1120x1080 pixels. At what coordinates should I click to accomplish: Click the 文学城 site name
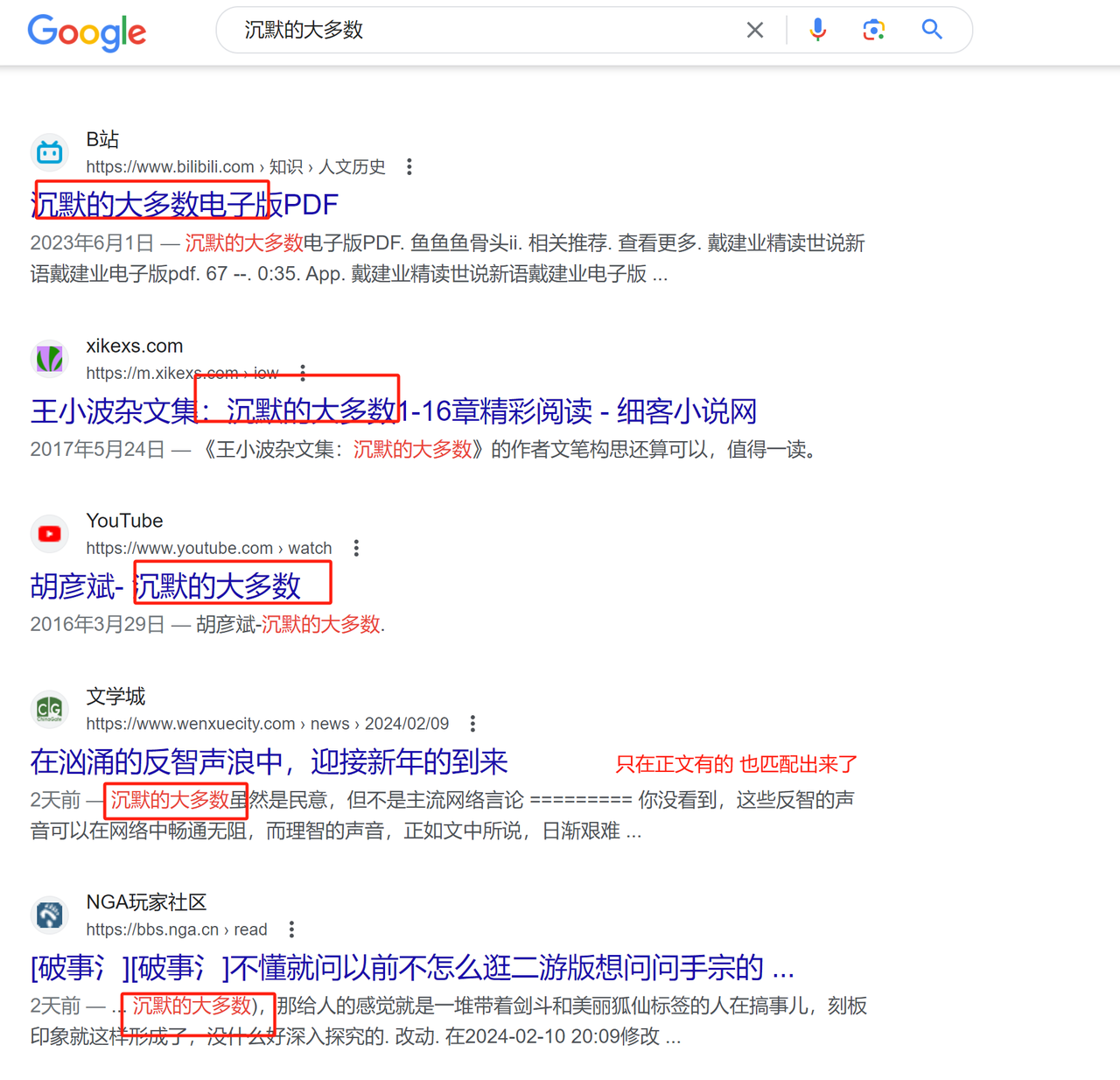tap(115, 697)
